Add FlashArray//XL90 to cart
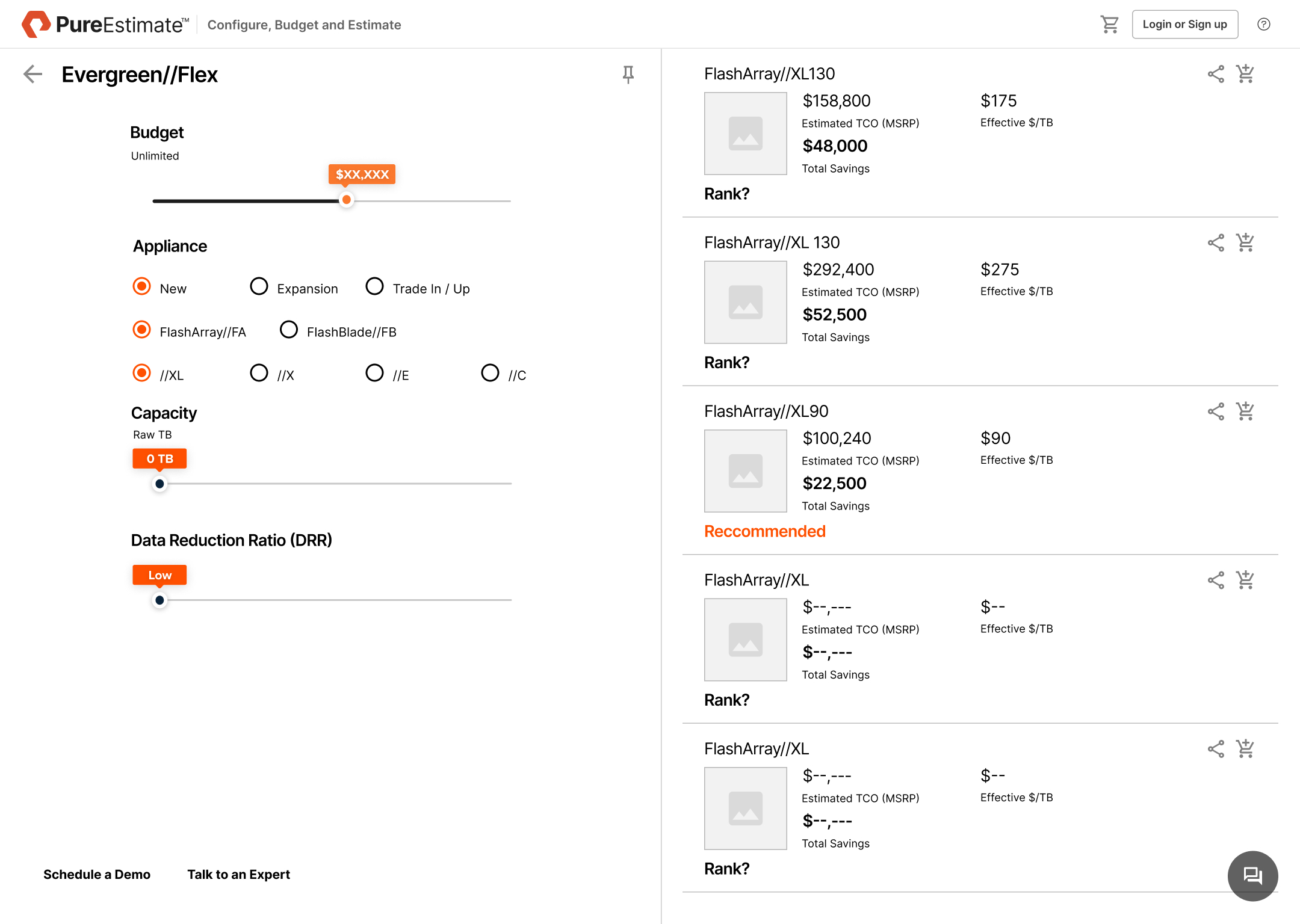Viewport: 1300px width, 924px height. tap(1245, 411)
